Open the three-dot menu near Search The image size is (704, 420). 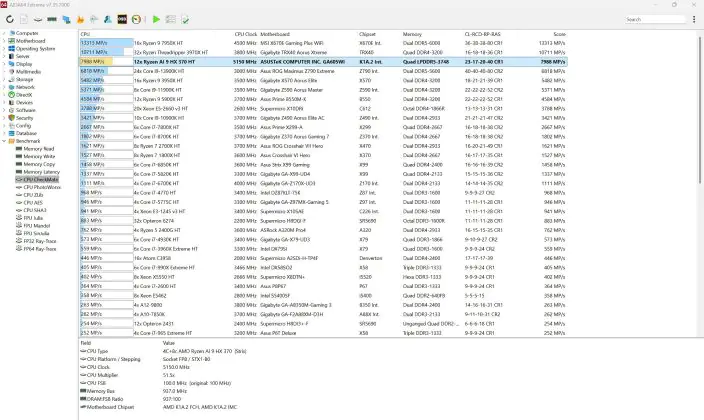click(x=694, y=19)
